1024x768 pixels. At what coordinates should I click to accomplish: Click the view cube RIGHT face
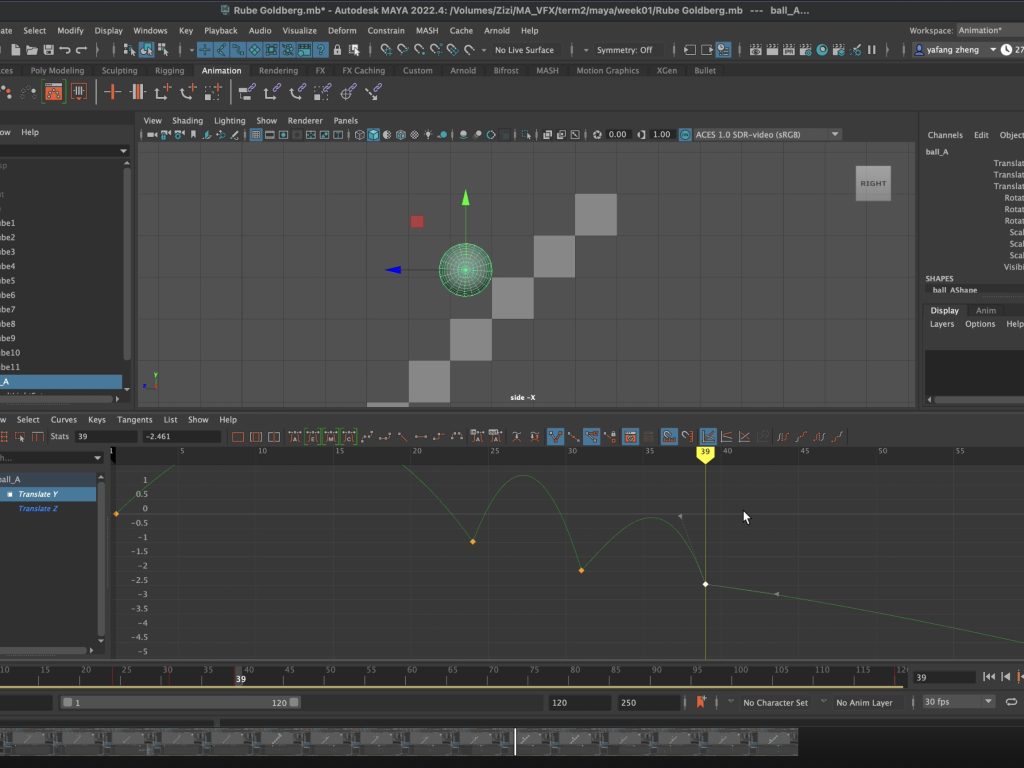click(872, 184)
